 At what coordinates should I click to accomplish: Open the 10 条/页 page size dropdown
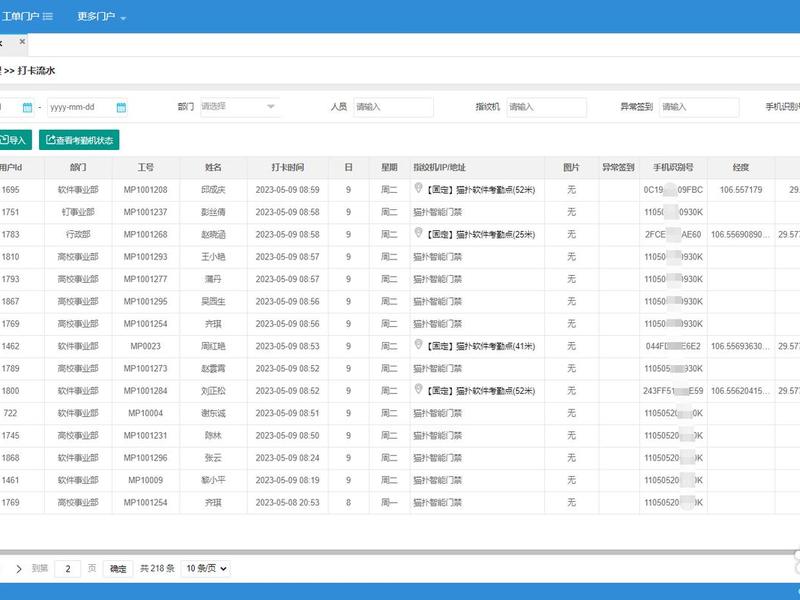[206, 568]
